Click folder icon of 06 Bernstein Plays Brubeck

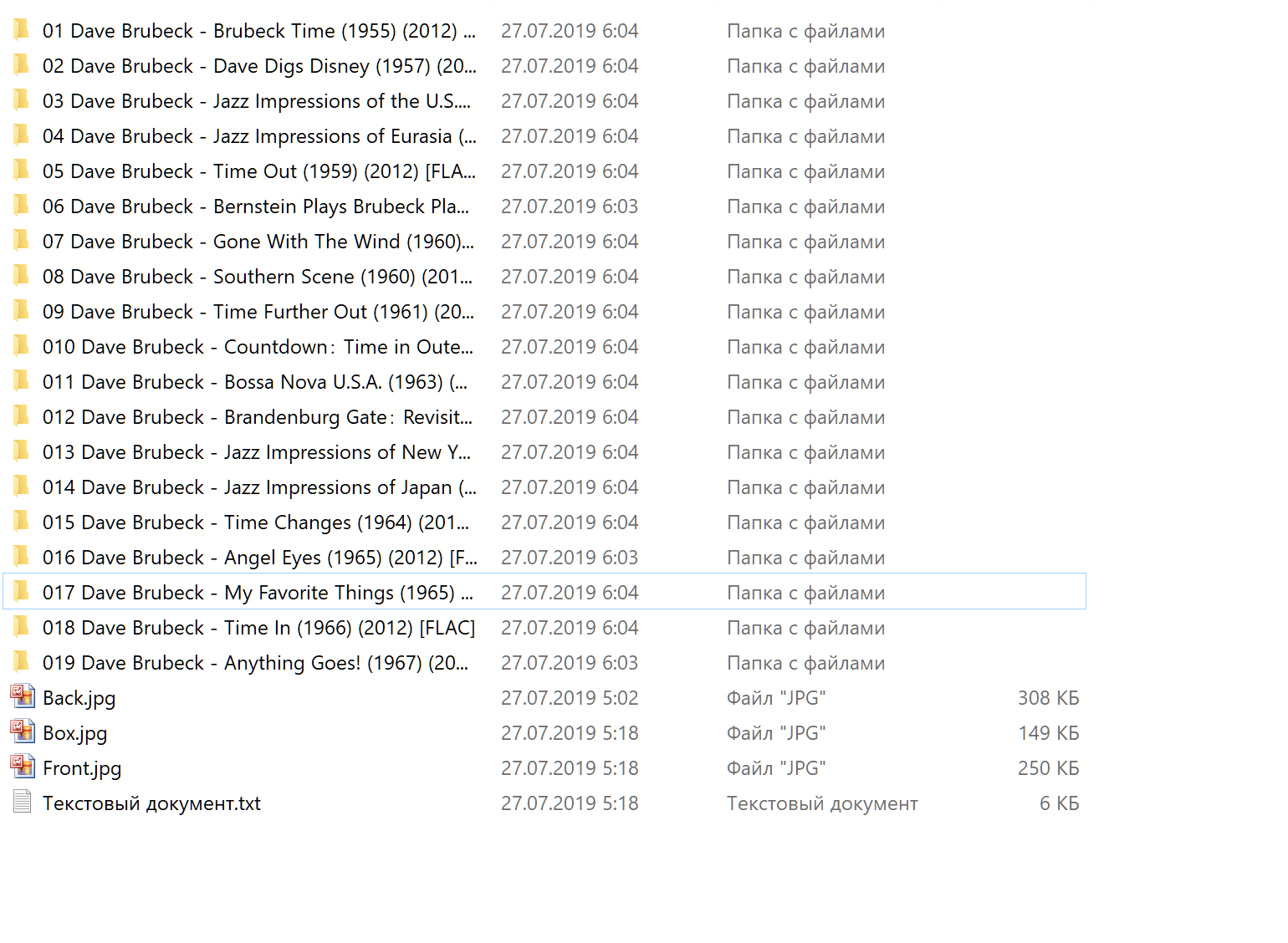pyautogui.click(x=21, y=206)
